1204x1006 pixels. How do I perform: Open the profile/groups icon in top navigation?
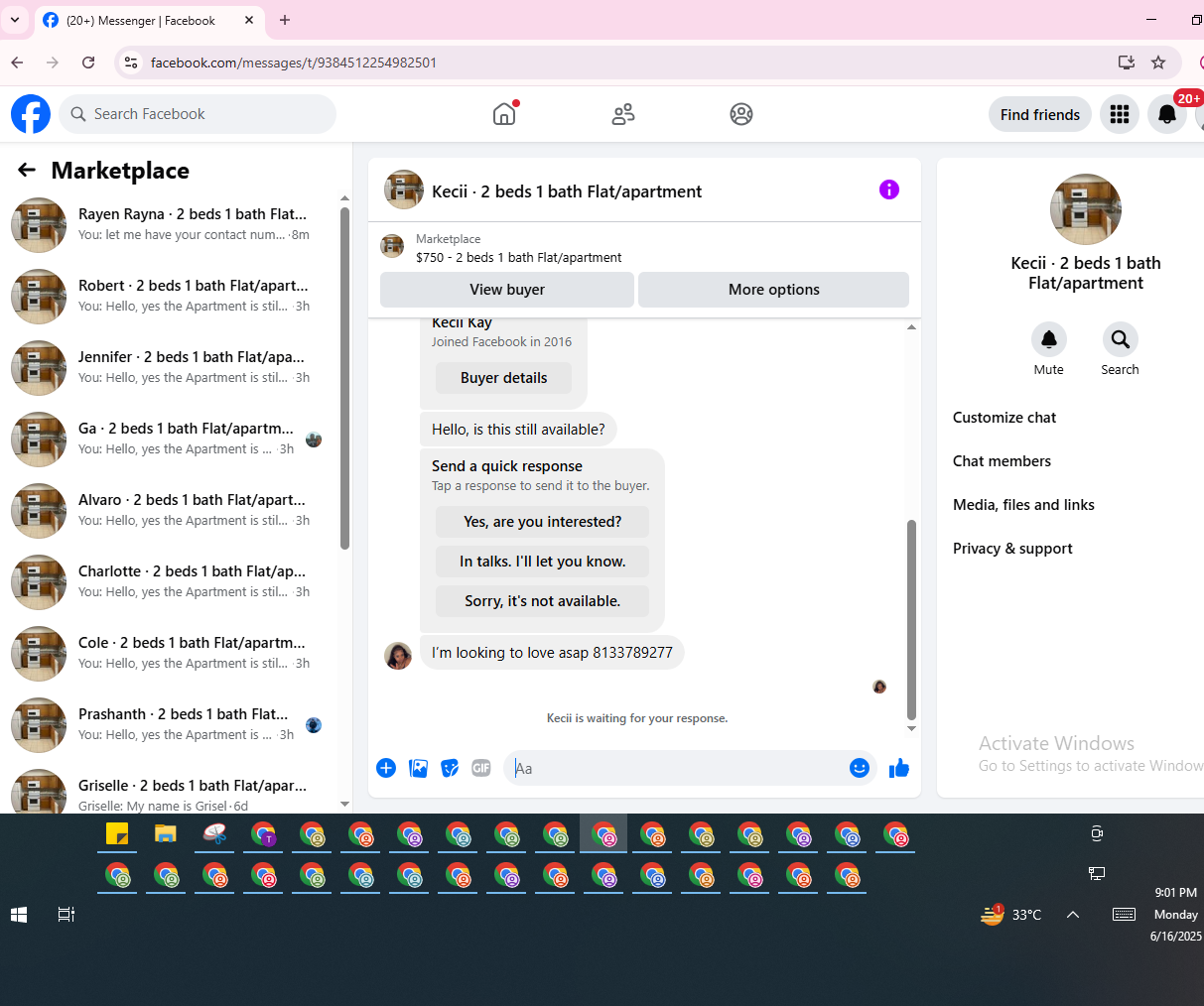click(x=741, y=114)
